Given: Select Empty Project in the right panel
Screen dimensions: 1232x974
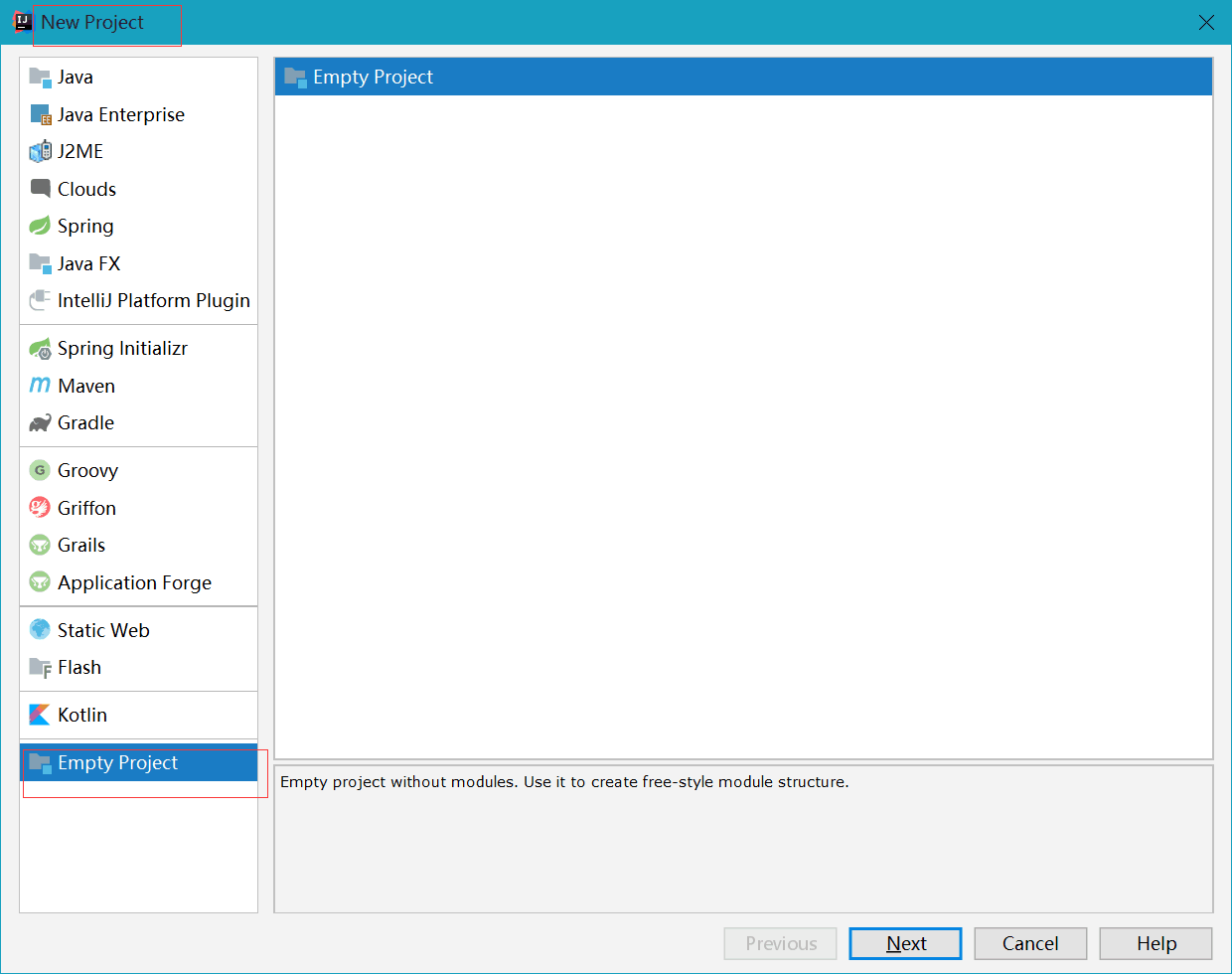Looking at the screenshot, I should tap(373, 78).
